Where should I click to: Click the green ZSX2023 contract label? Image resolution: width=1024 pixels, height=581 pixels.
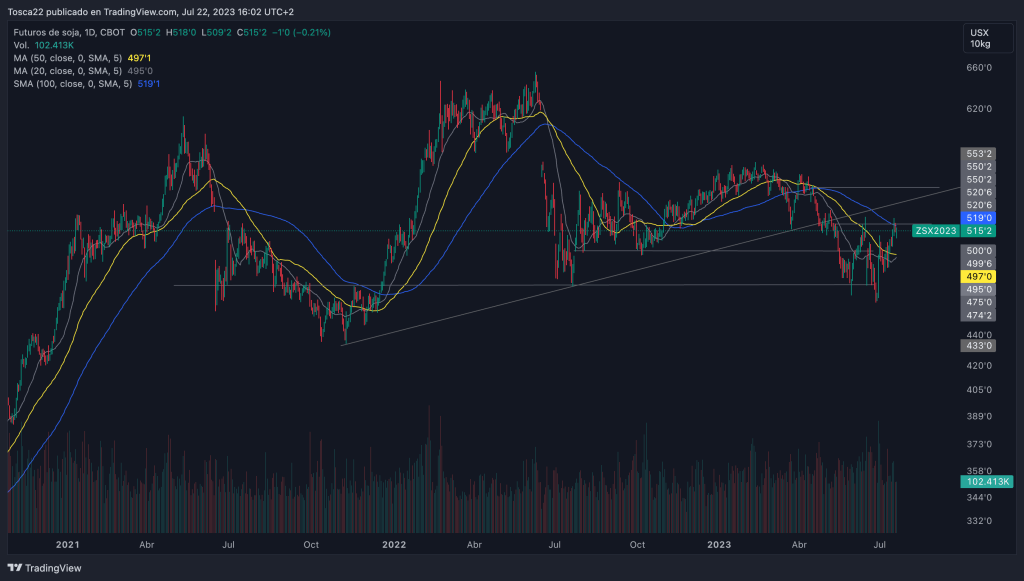click(935, 231)
